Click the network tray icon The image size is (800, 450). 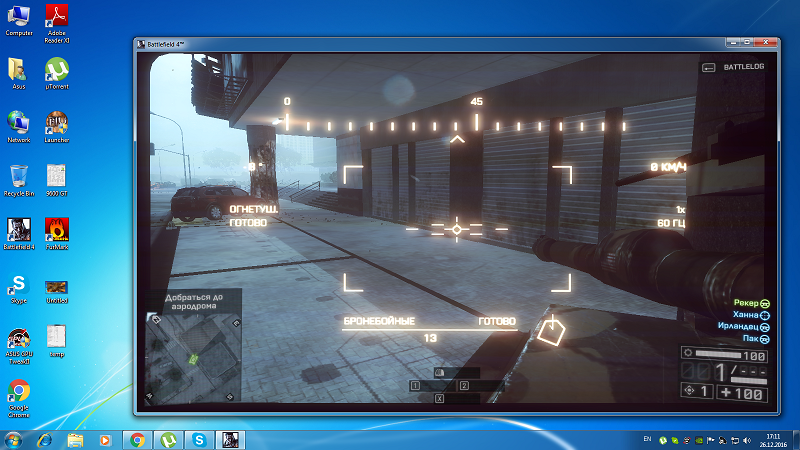pyautogui.click(x=735, y=440)
